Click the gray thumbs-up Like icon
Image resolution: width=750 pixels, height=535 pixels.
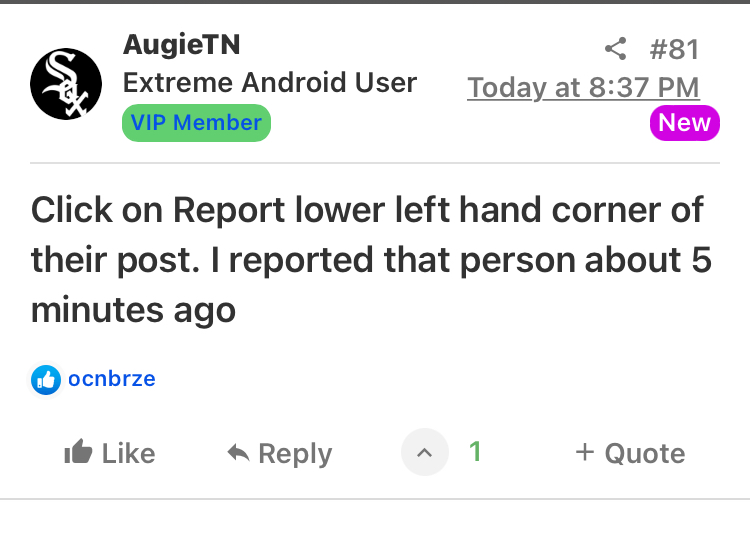pyautogui.click(x=78, y=453)
